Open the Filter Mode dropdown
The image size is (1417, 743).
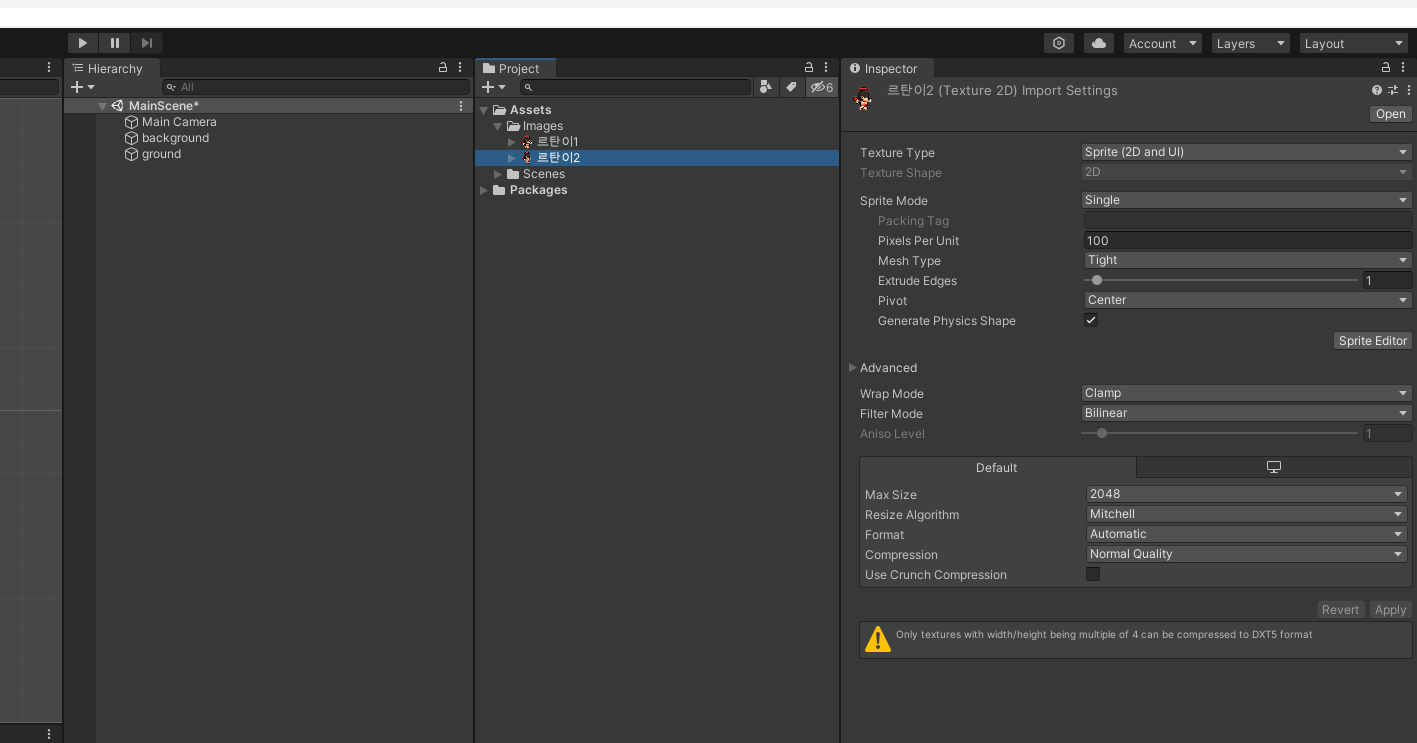tap(1246, 413)
